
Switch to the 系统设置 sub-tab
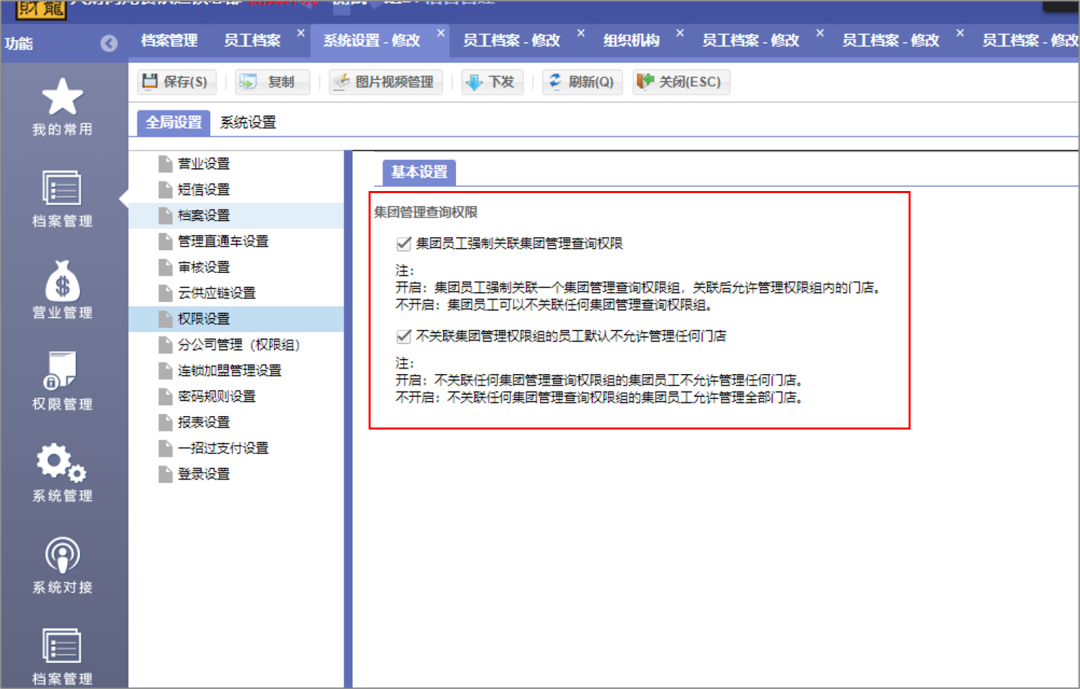coord(248,123)
